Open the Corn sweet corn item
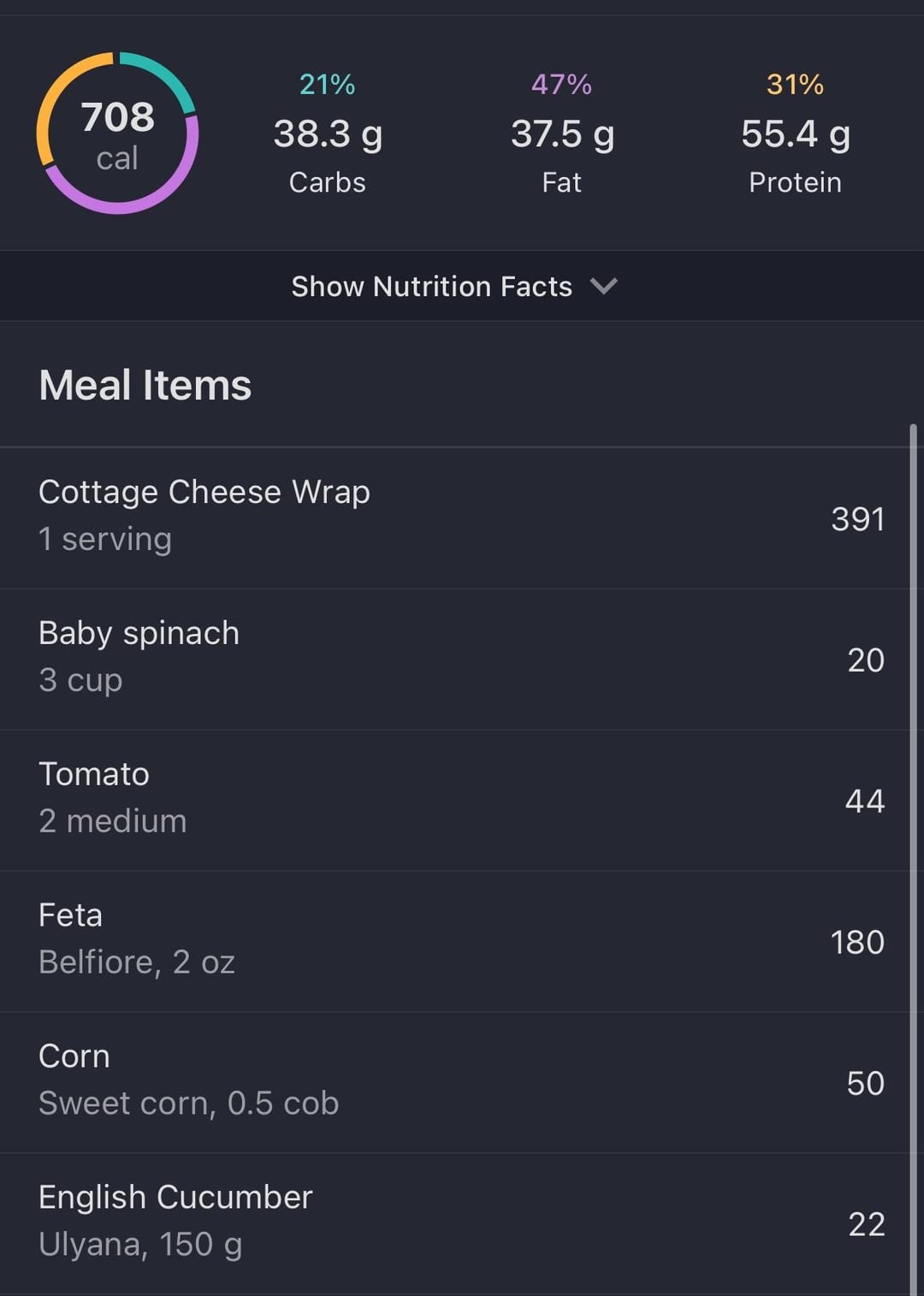This screenshot has height=1296, width=924. (x=188, y=1080)
